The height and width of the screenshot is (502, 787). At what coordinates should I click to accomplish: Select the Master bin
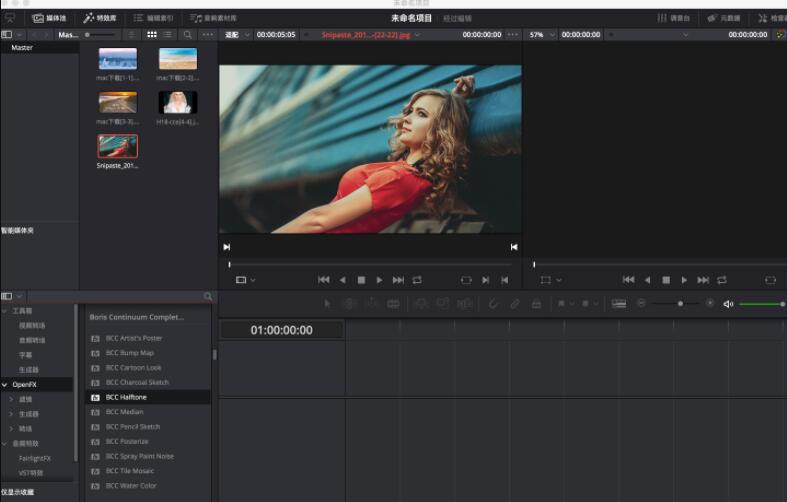(22, 48)
